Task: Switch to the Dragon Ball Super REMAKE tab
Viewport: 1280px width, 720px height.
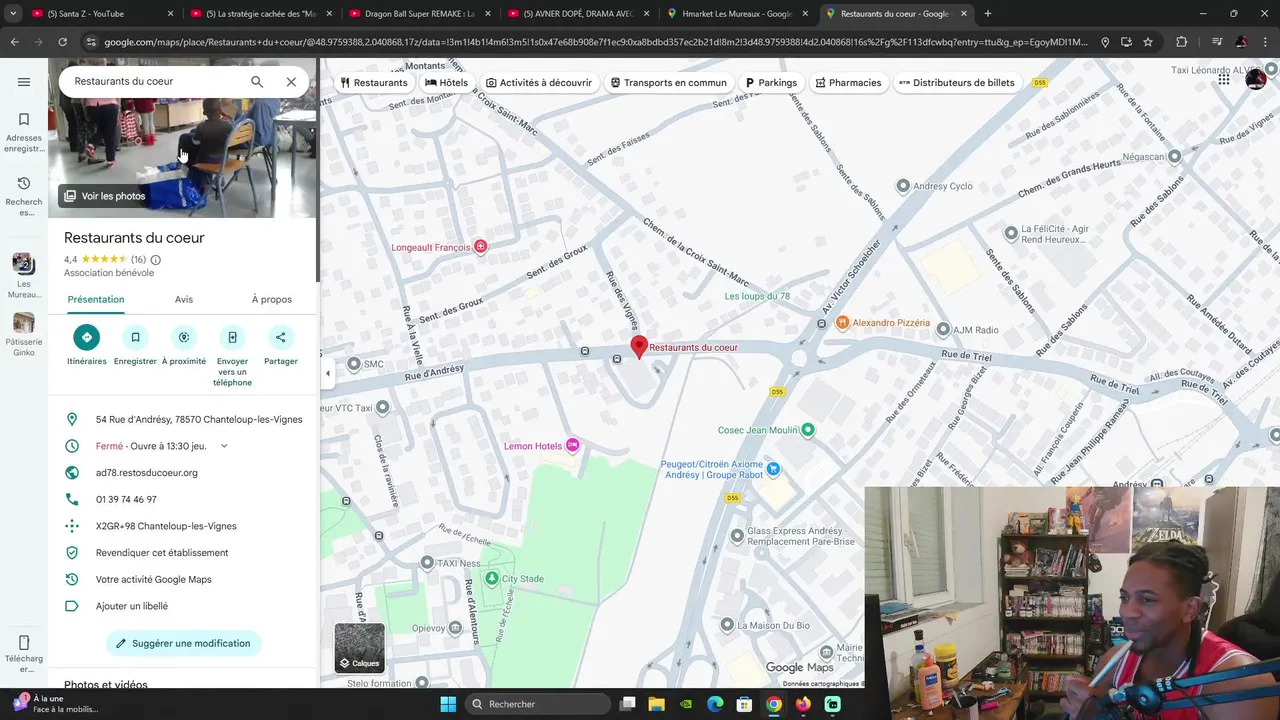Action: (x=420, y=14)
